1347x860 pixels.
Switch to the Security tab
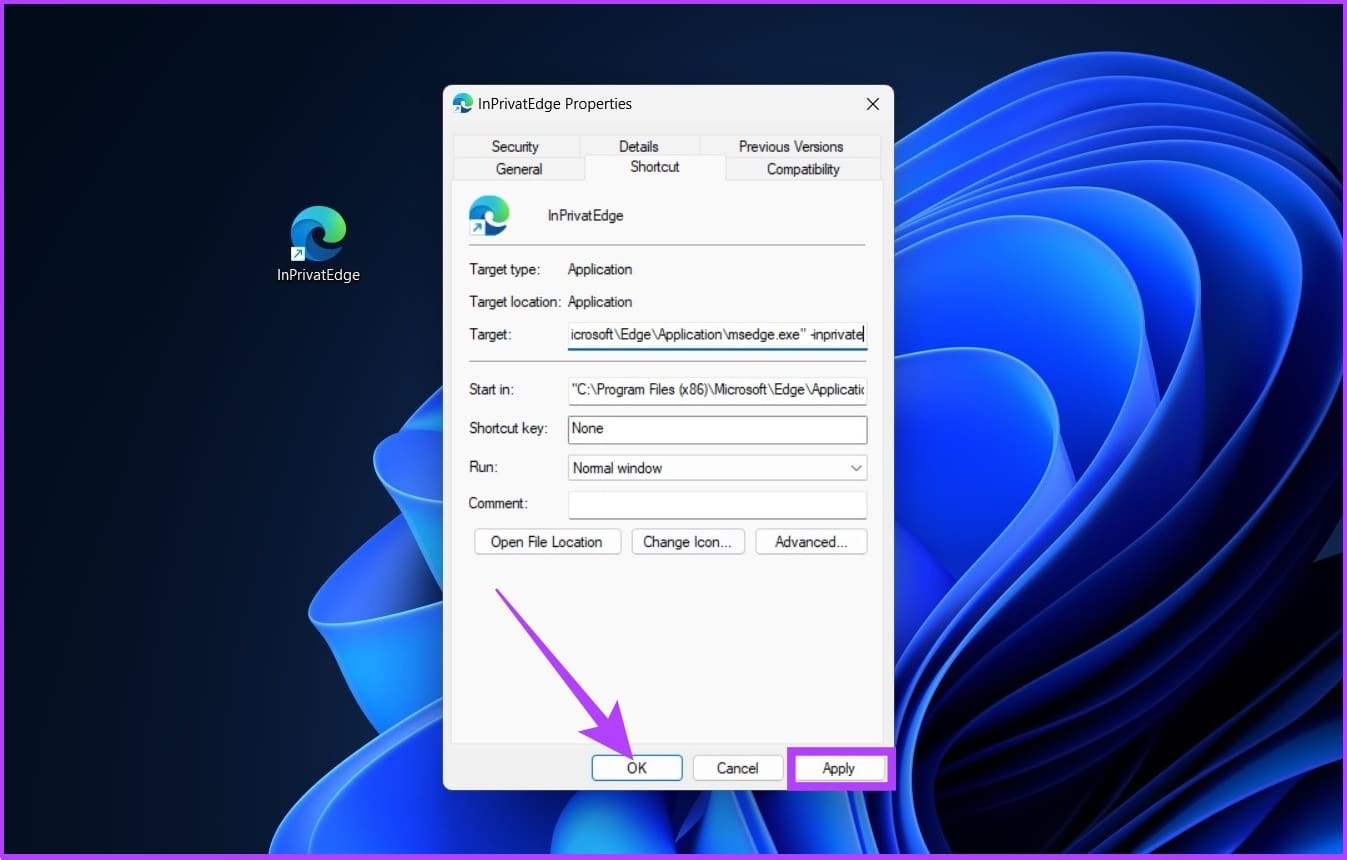(515, 146)
